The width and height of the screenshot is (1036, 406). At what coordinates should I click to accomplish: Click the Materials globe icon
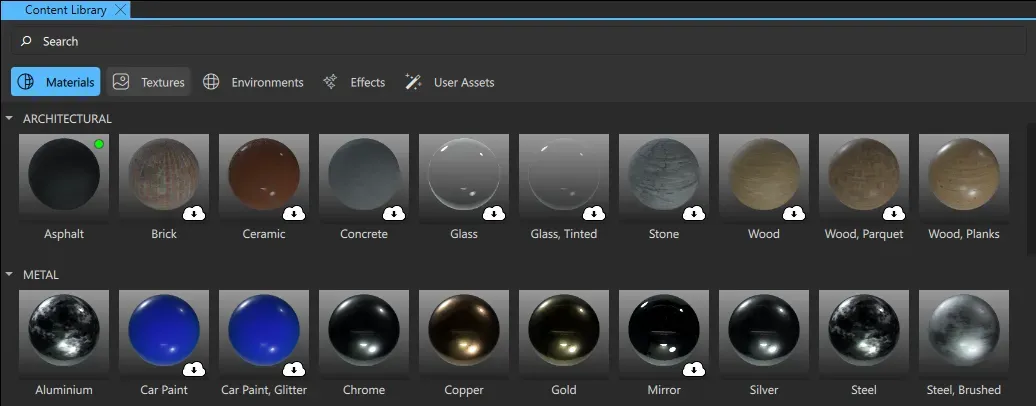coord(26,82)
